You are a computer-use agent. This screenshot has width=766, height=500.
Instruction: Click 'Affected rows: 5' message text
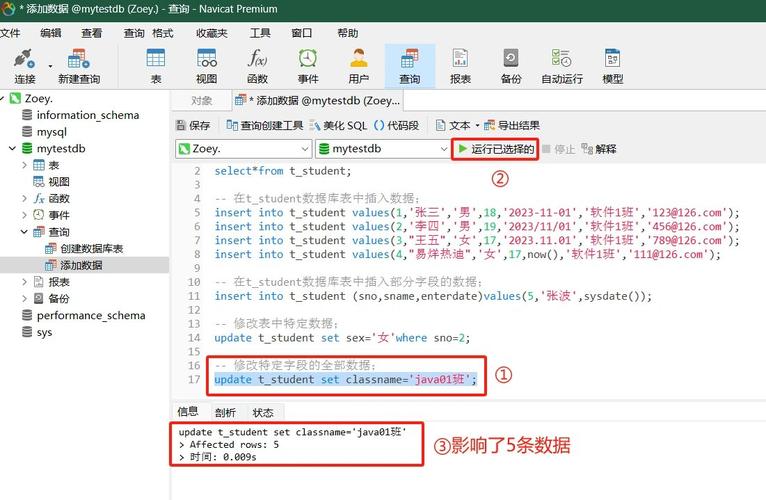point(234,445)
